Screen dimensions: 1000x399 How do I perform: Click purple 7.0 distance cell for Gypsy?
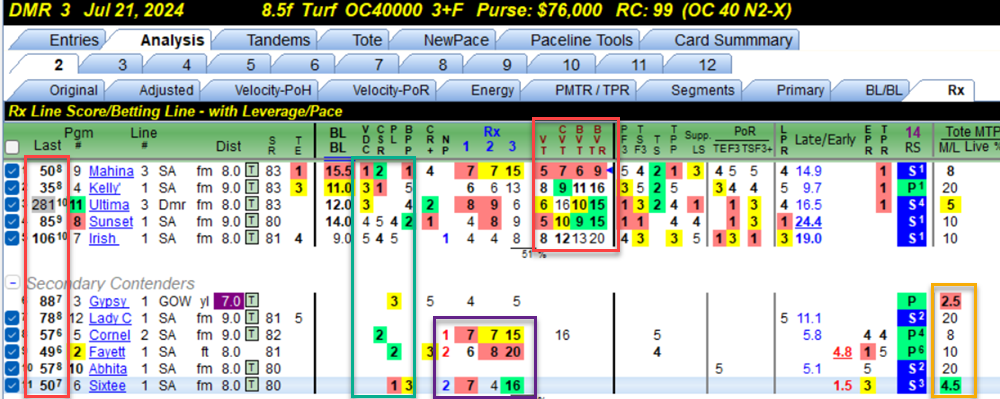click(228, 301)
